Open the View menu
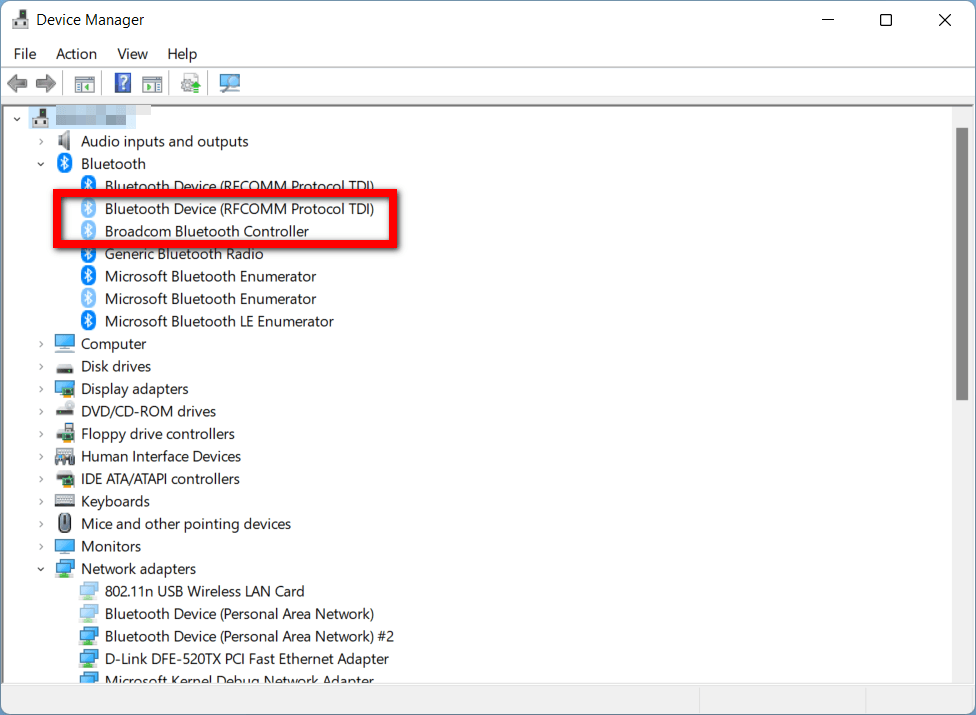 pos(132,54)
